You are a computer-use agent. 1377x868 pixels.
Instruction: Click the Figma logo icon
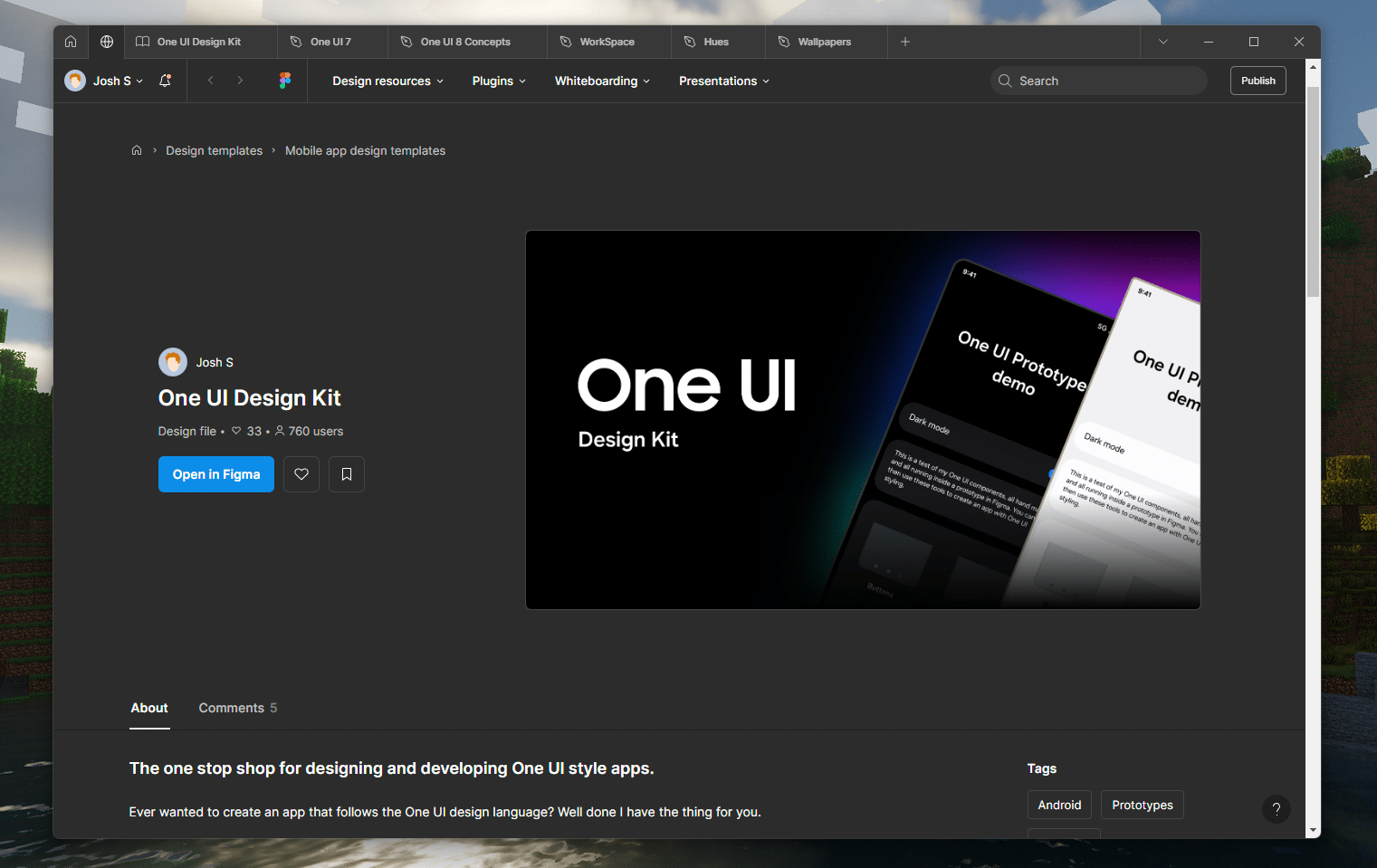[284, 81]
